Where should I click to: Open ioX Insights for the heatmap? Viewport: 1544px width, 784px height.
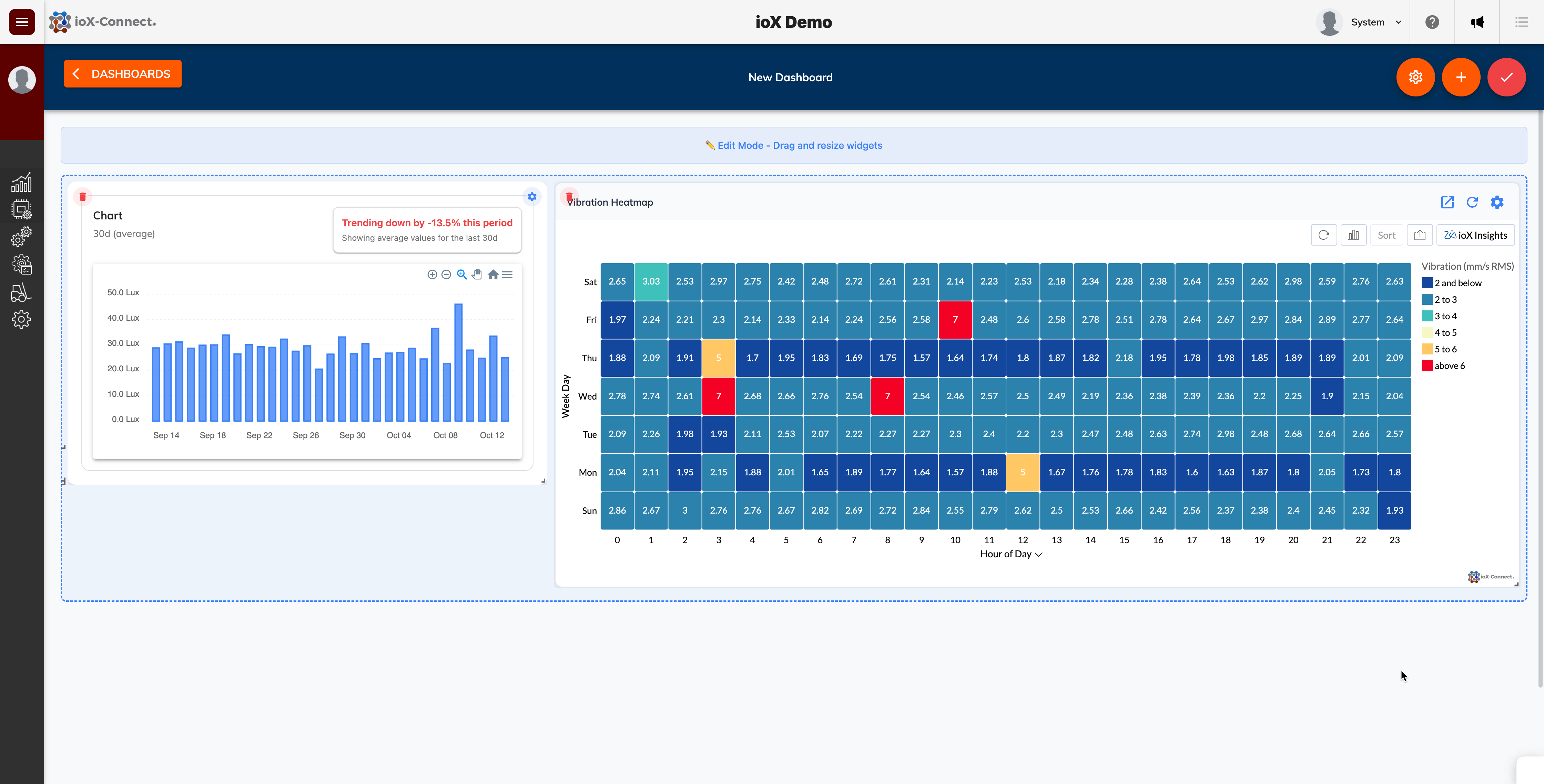(x=1476, y=235)
